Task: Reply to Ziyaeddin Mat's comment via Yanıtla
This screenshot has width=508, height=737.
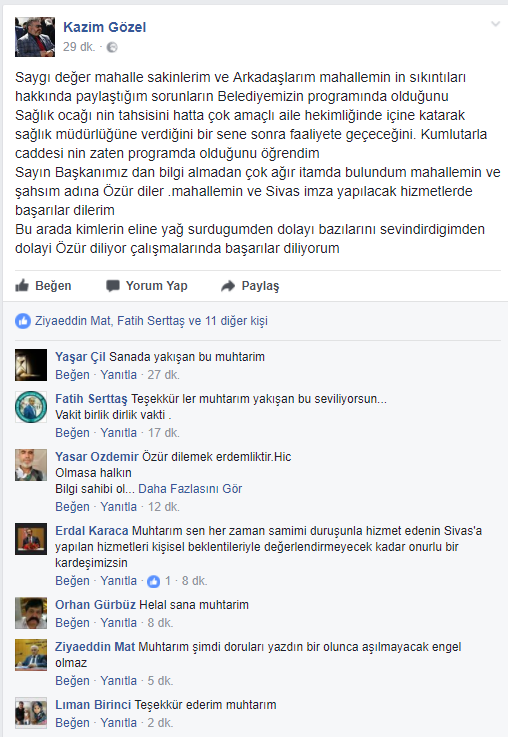Action: 118,681
